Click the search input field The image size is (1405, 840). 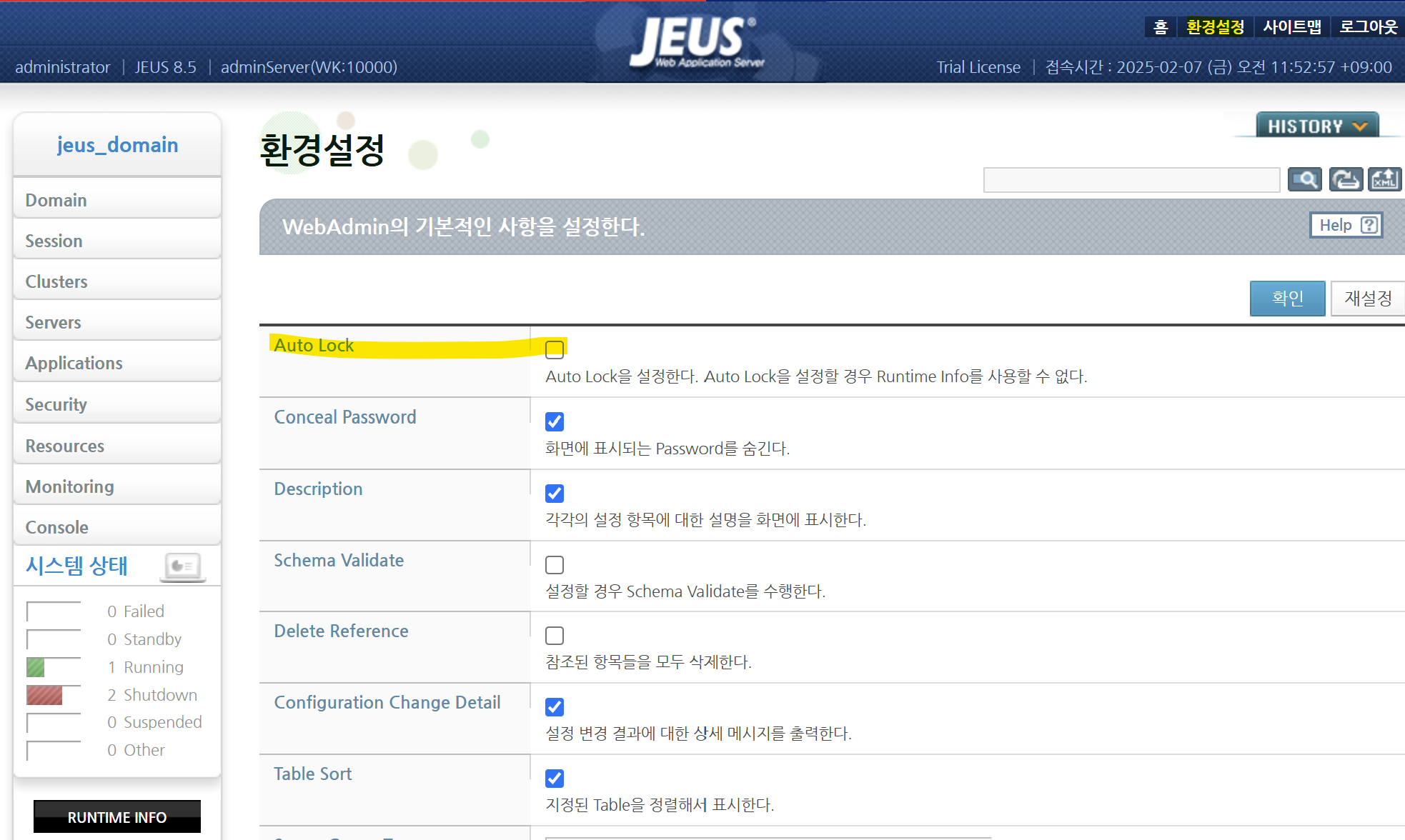1131,180
